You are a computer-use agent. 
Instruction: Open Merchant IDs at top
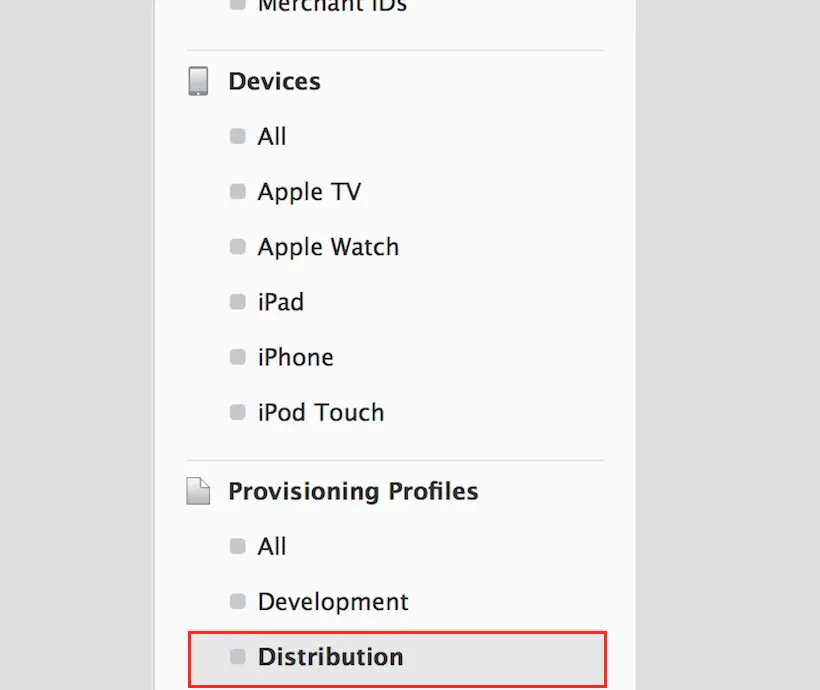pyautogui.click(x=333, y=6)
